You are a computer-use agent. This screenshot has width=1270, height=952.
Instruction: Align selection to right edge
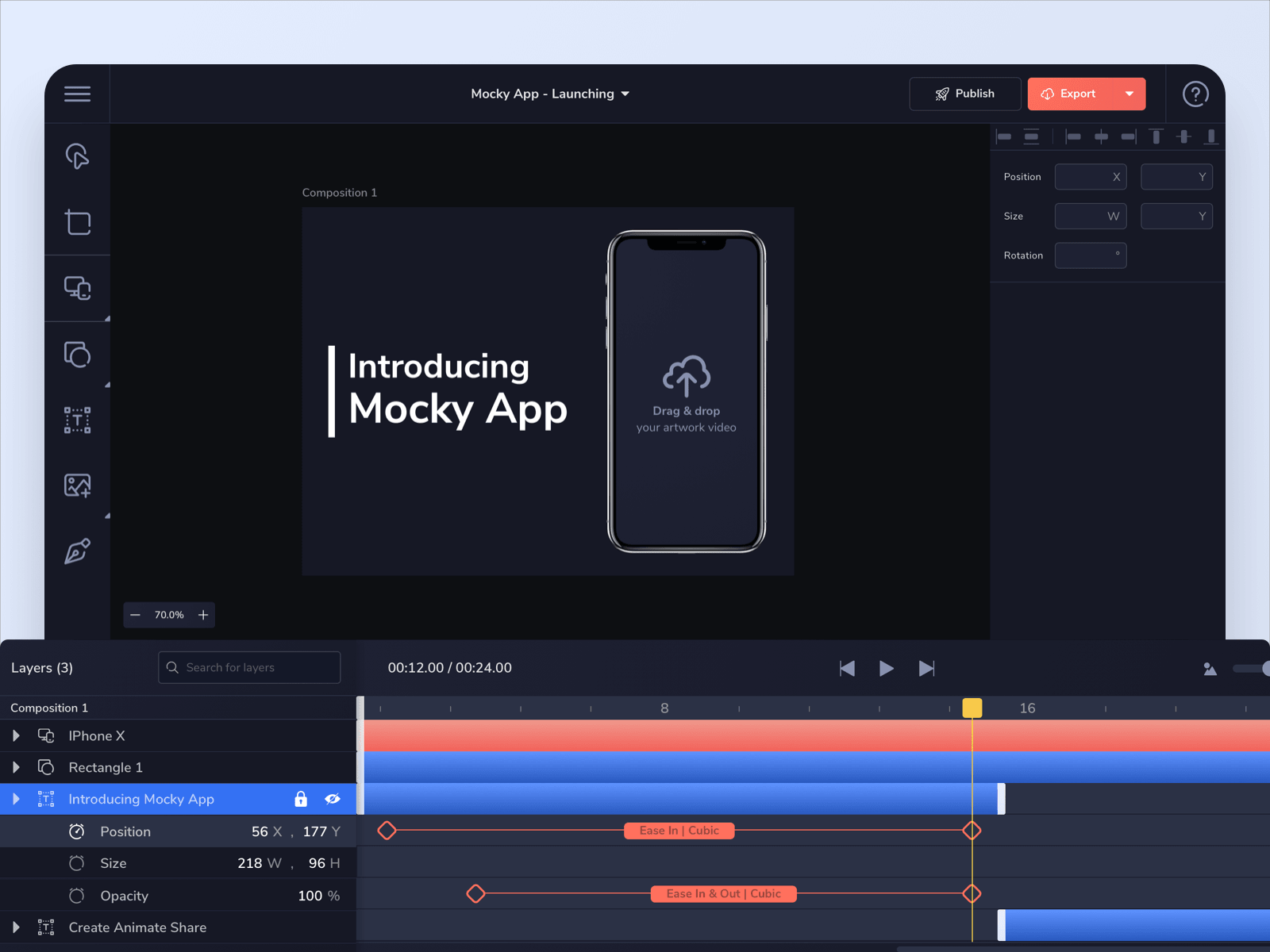pos(1129,136)
